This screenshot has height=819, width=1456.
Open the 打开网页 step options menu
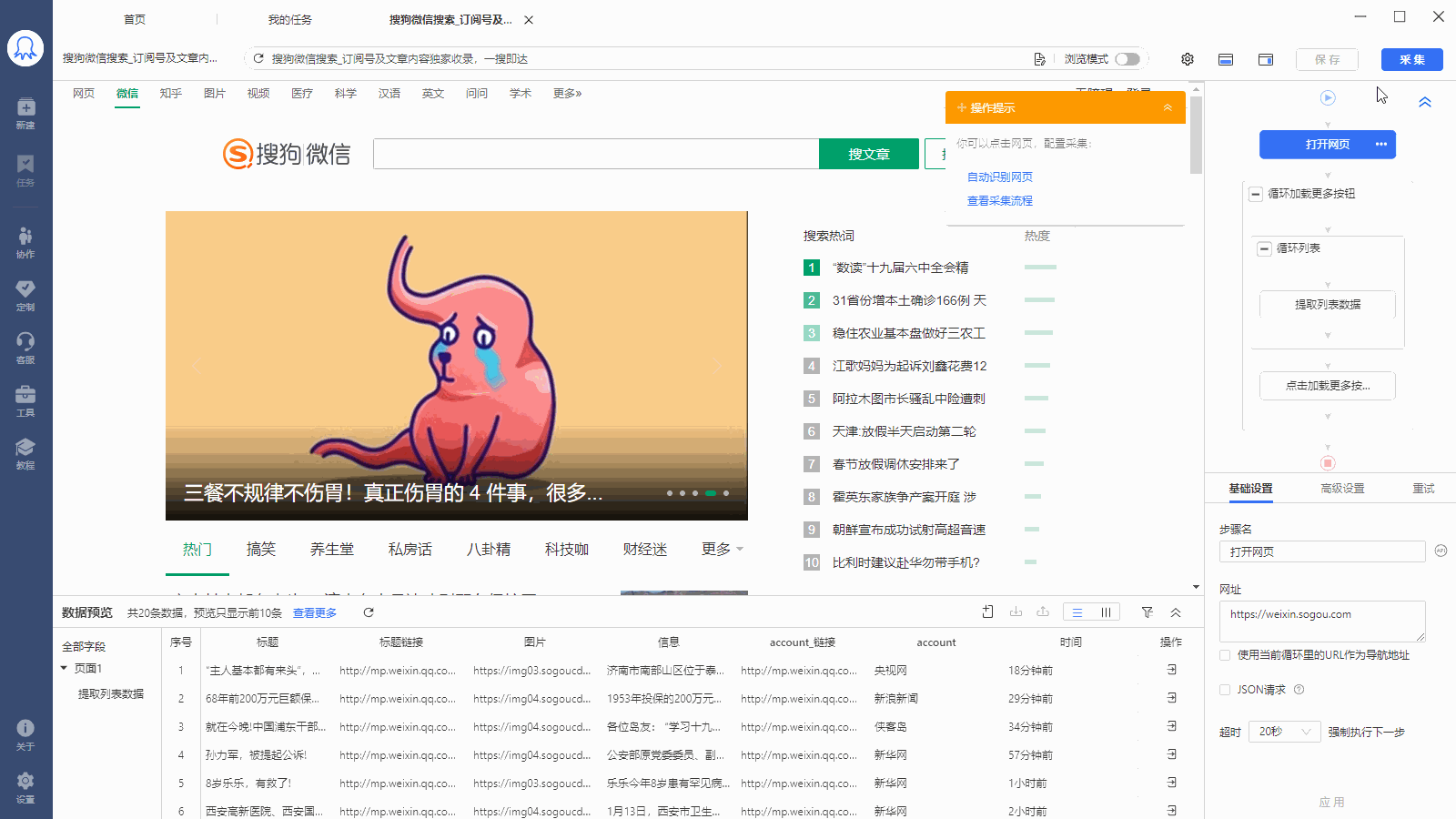tap(1381, 144)
